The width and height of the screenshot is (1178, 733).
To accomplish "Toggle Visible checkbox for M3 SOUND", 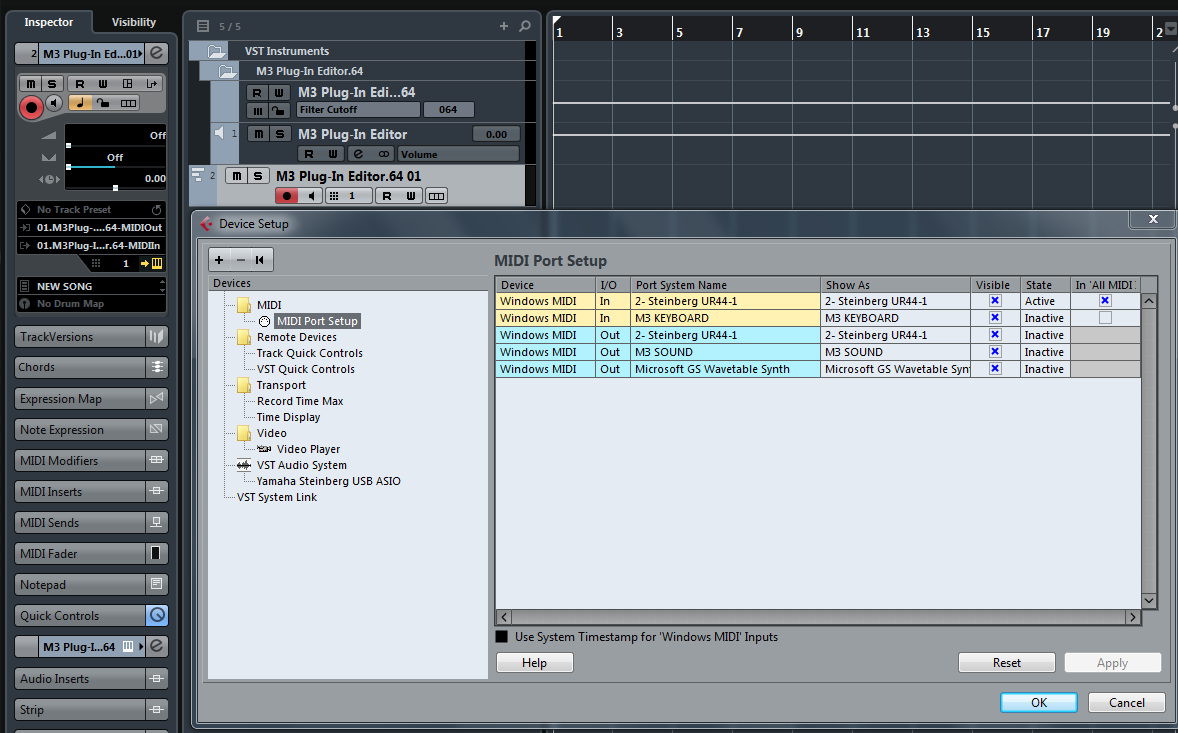I will (995, 351).
